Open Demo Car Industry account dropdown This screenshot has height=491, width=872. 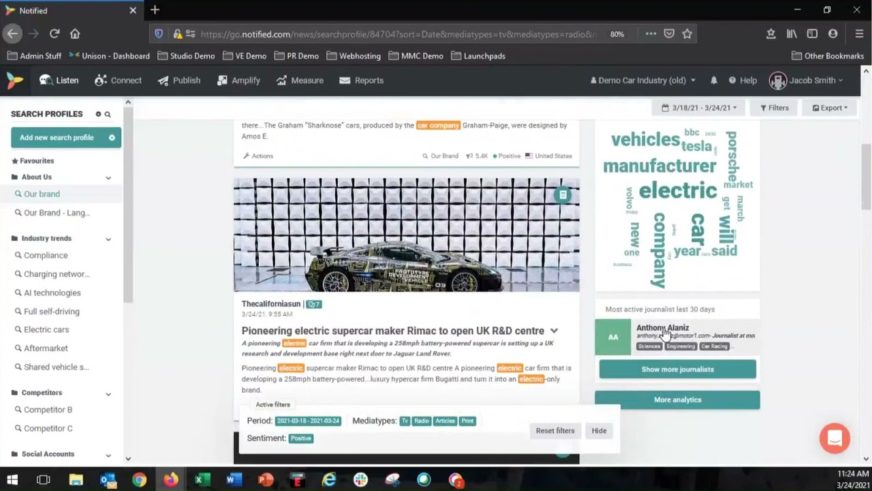pyautogui.click(x=643, y=81)
